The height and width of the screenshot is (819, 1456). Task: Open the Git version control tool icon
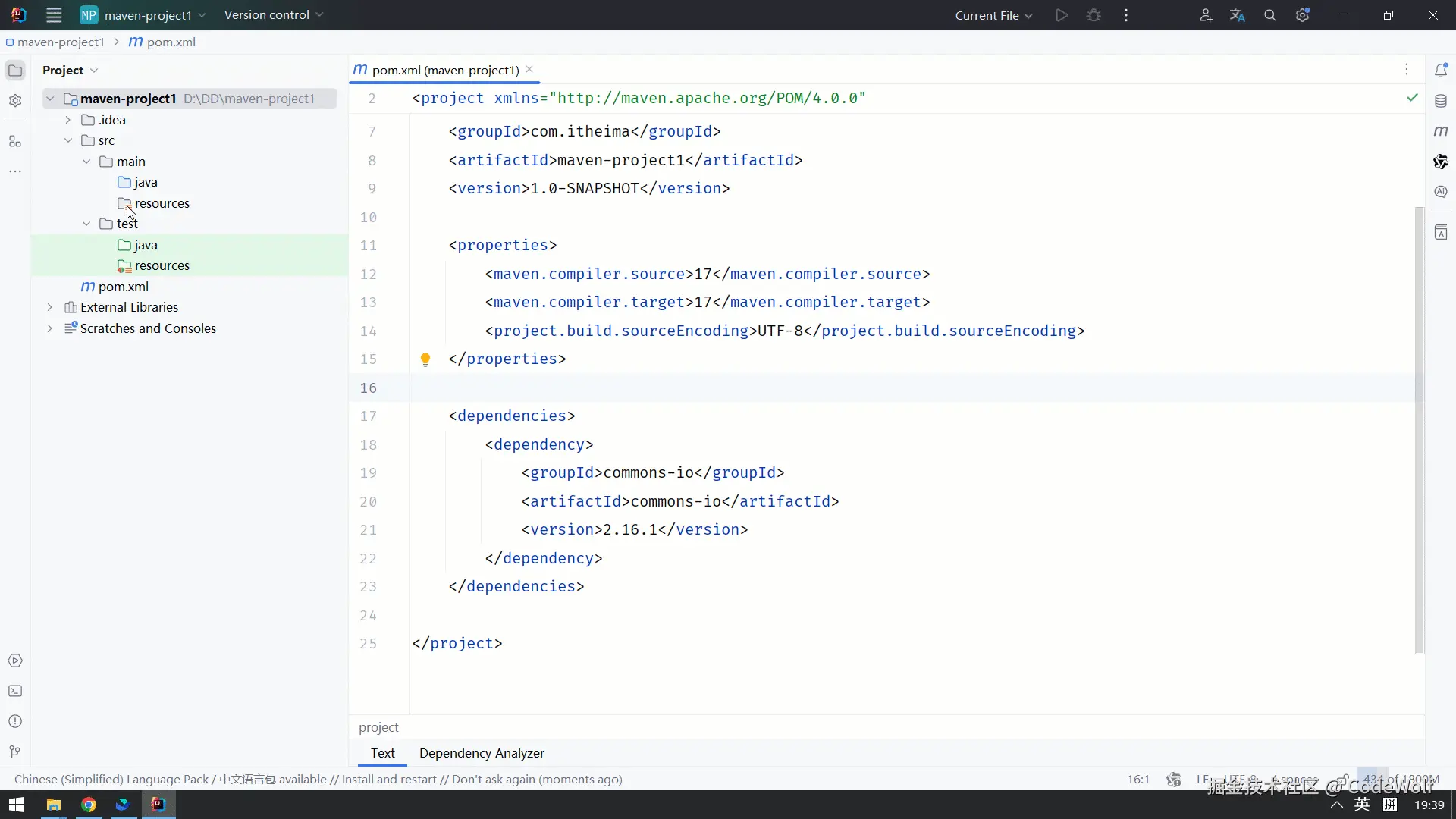(15, 752)
